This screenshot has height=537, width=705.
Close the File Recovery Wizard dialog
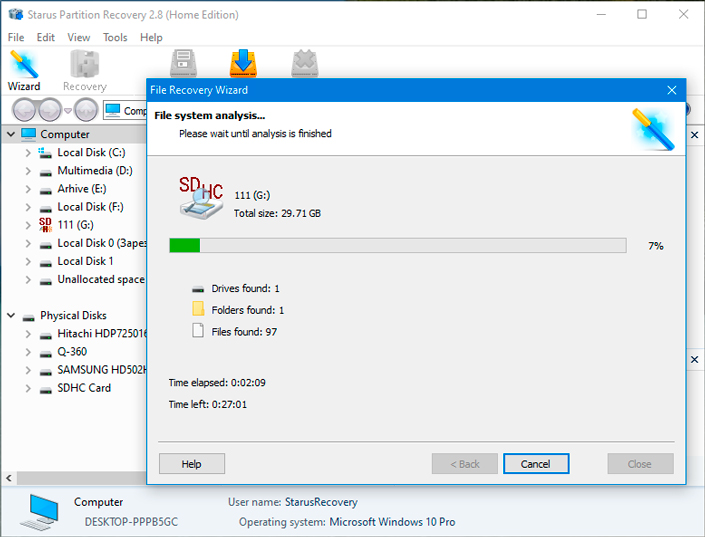pyautogui.click(x=672, y=90)
